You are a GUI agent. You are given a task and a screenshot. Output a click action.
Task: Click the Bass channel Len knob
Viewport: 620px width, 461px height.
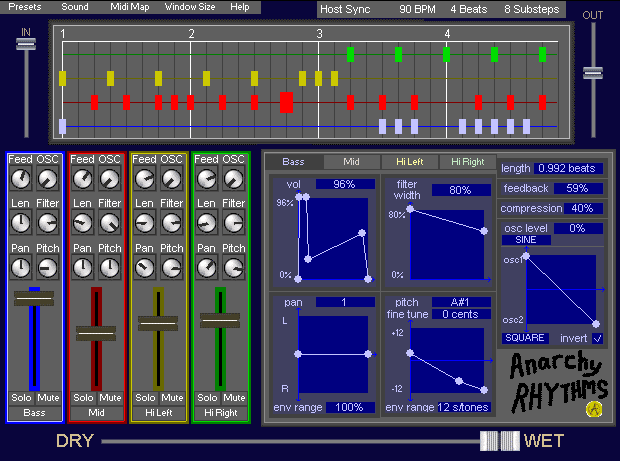pos(21,223)
